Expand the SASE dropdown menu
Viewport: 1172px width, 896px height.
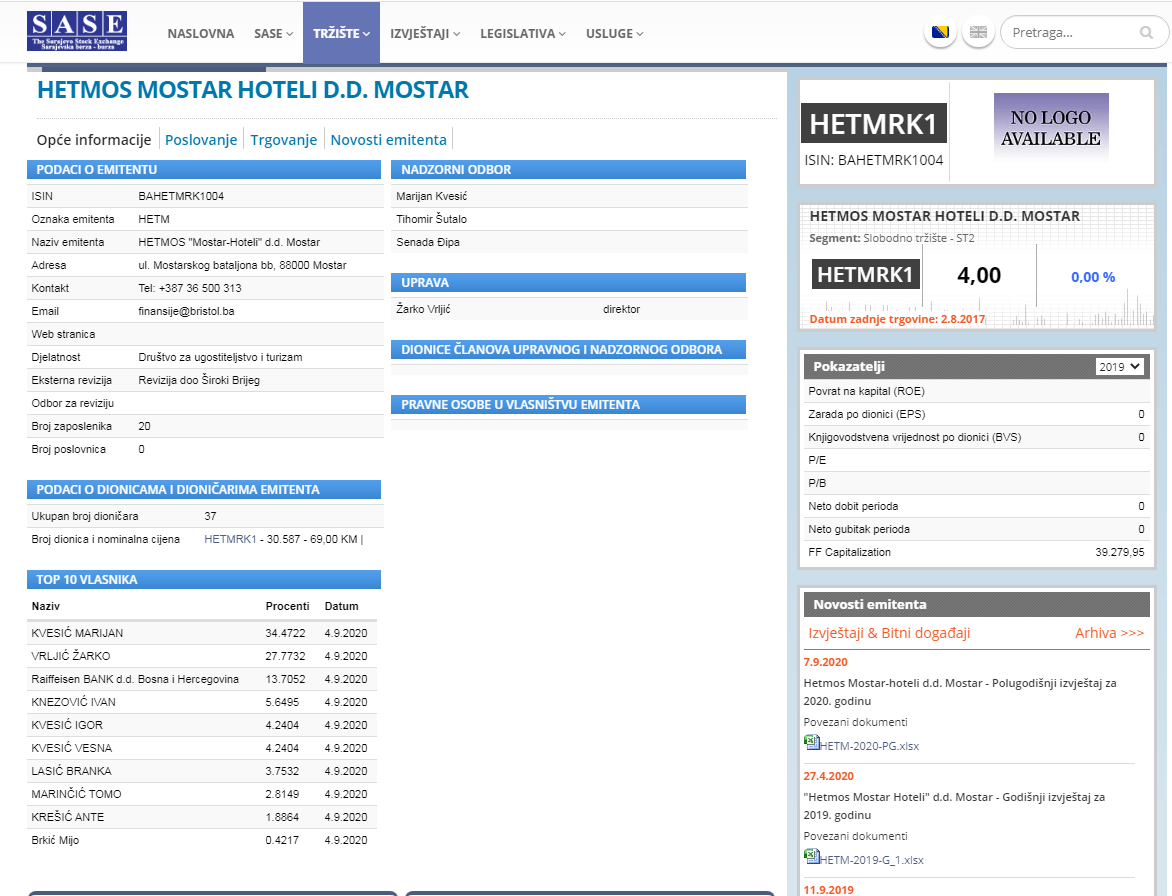pyautogui.click(x=274, y=34)
